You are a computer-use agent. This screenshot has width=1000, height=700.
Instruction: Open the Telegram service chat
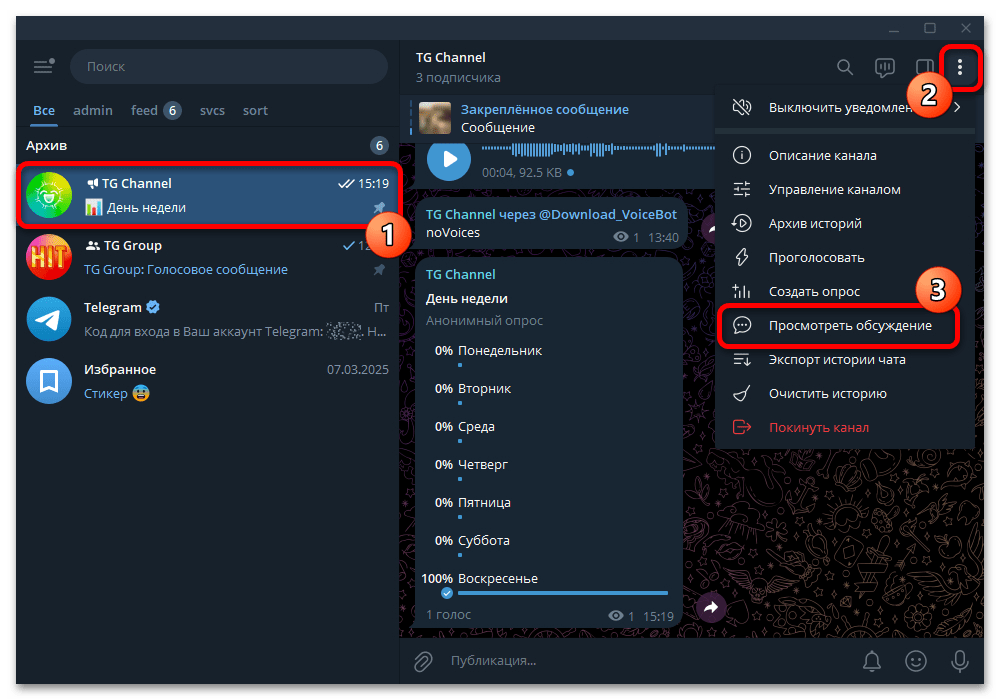pos(207,319)
